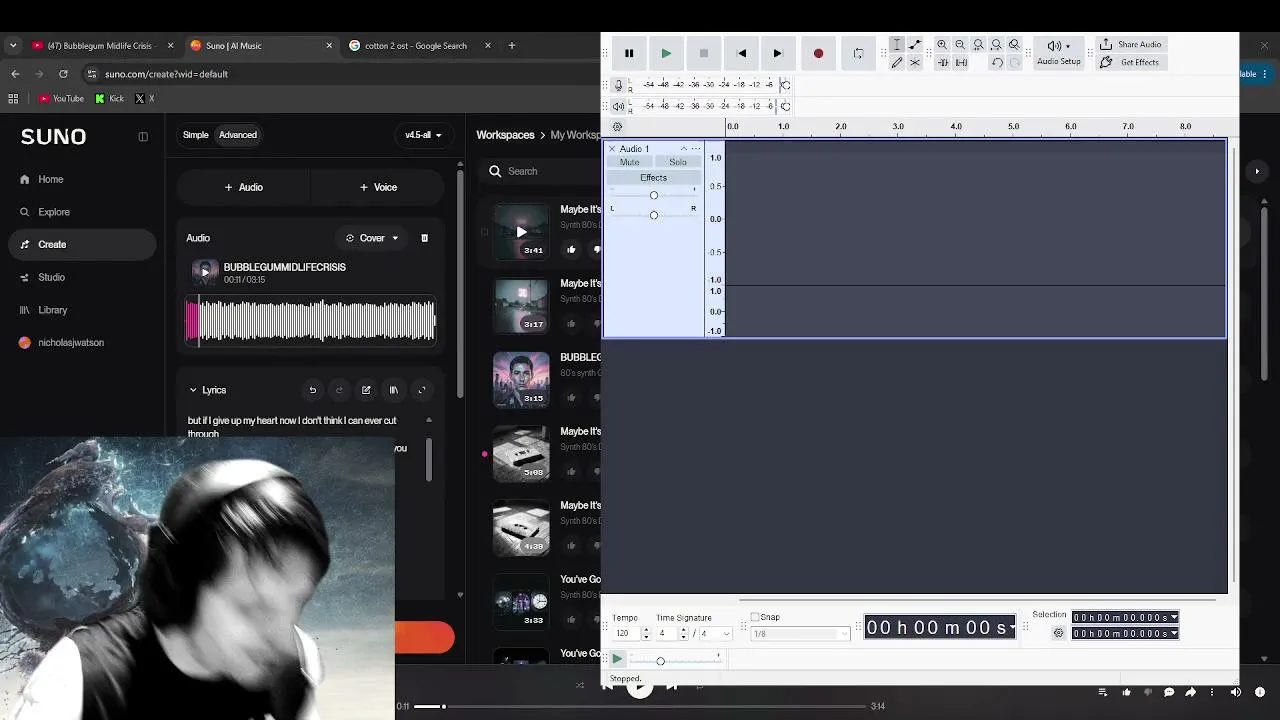This screenshot has height=720, width=1280.
Task: Choose the Audacity Multi-tool
Action: pos(915,63)
